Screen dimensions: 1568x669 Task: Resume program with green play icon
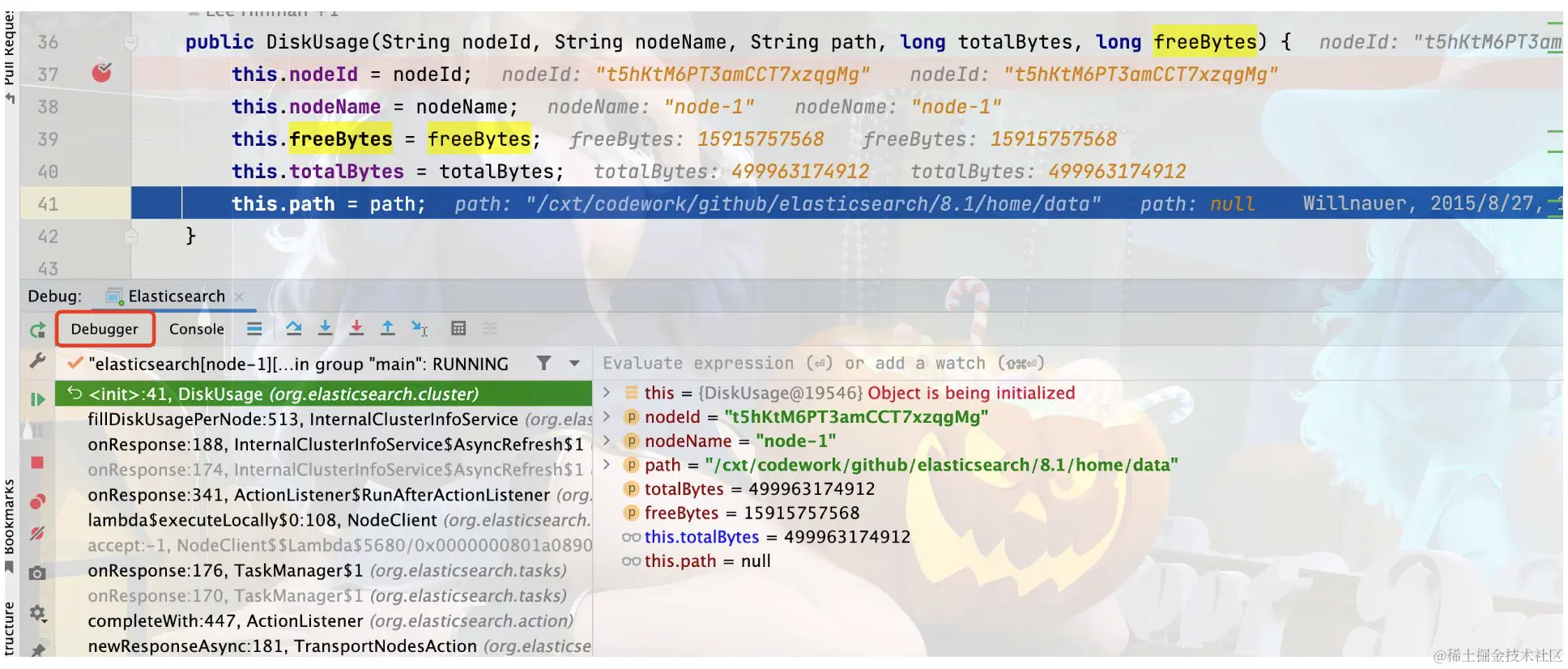pyautogui.click(x=37, y=399)
